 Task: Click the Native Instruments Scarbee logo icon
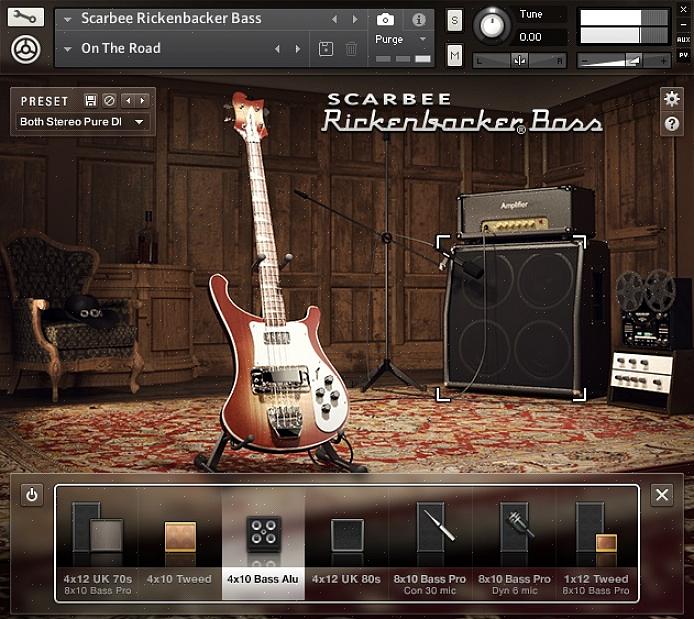pyautogui.click(x=26, y=49)
